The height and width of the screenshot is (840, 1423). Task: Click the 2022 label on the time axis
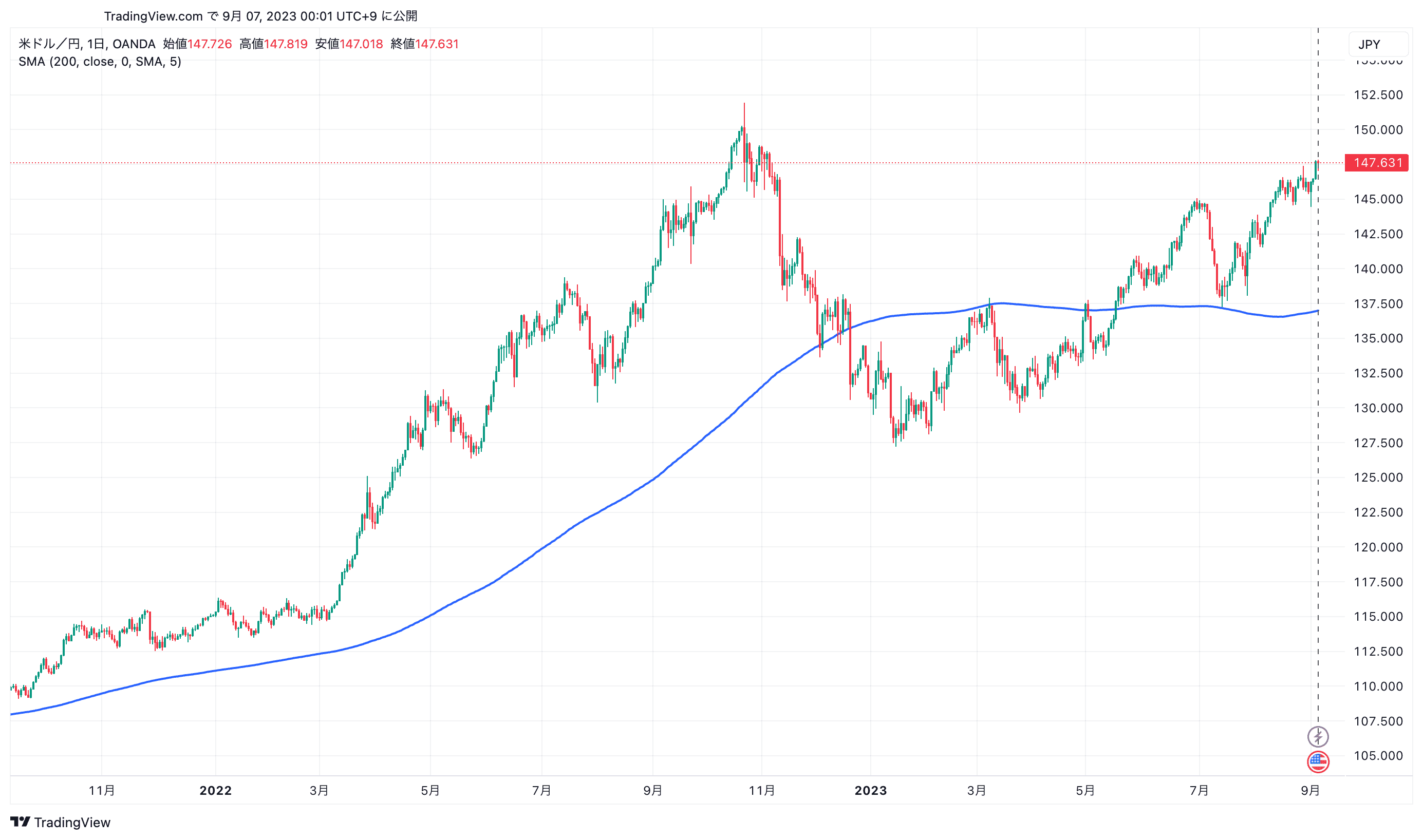(x=215, y=790)
